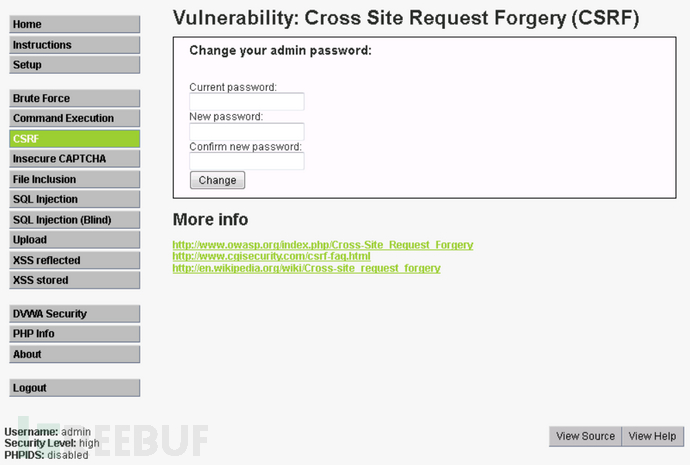Follow the cgisecurity csrf-faq link
The height and width of the screenshot is (465, 690).
271,256
